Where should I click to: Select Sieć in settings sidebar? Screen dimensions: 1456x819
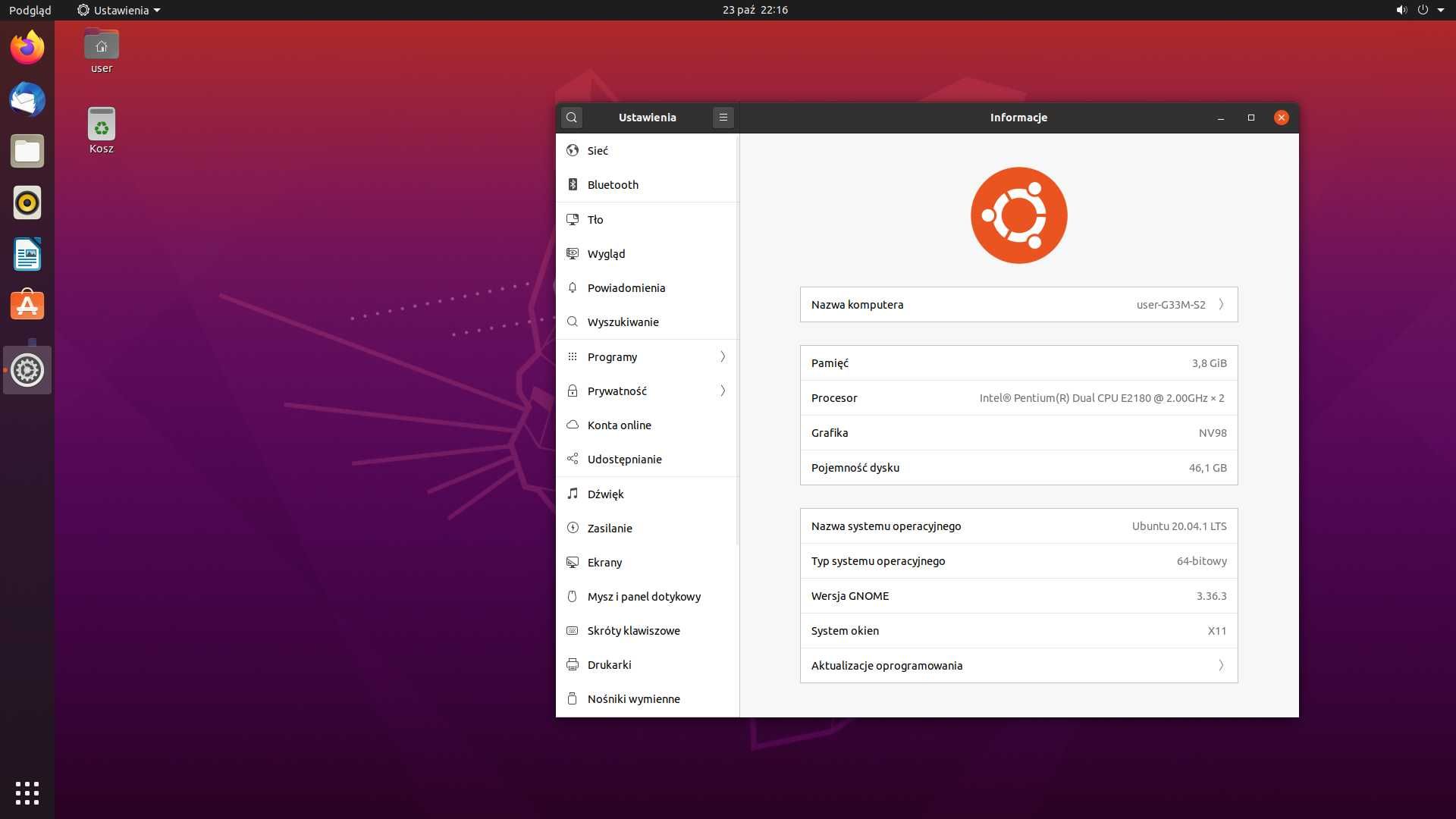(x=647, y=150)
